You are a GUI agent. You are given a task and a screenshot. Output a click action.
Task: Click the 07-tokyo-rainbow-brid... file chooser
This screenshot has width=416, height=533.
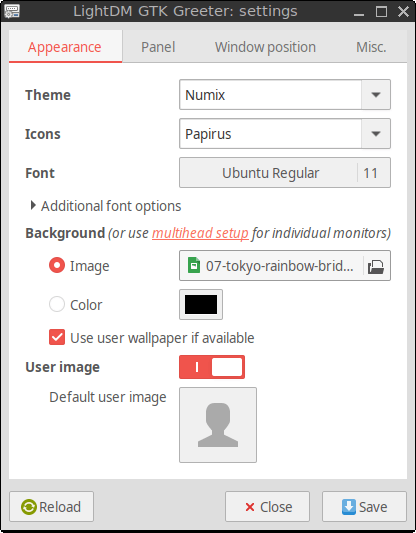point(285,266)
